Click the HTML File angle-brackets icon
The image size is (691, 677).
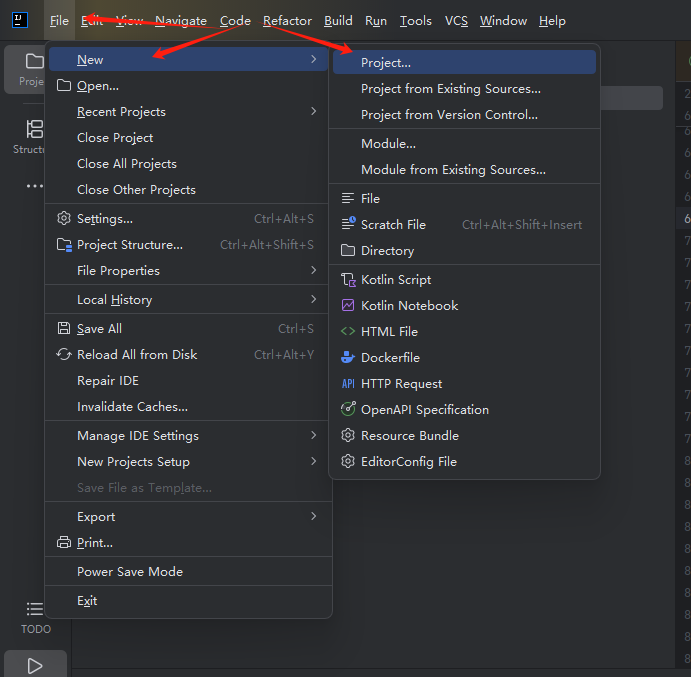tap(348, 331)
